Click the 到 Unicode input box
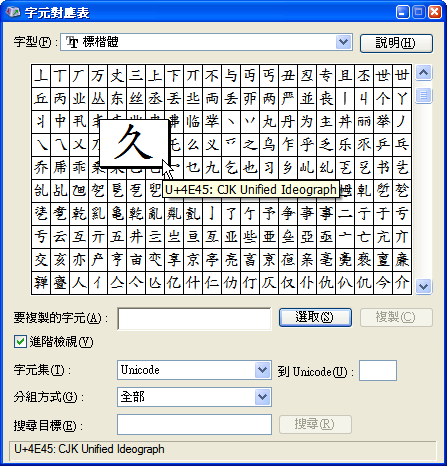The image size is (447, 466). coord(378,370)
